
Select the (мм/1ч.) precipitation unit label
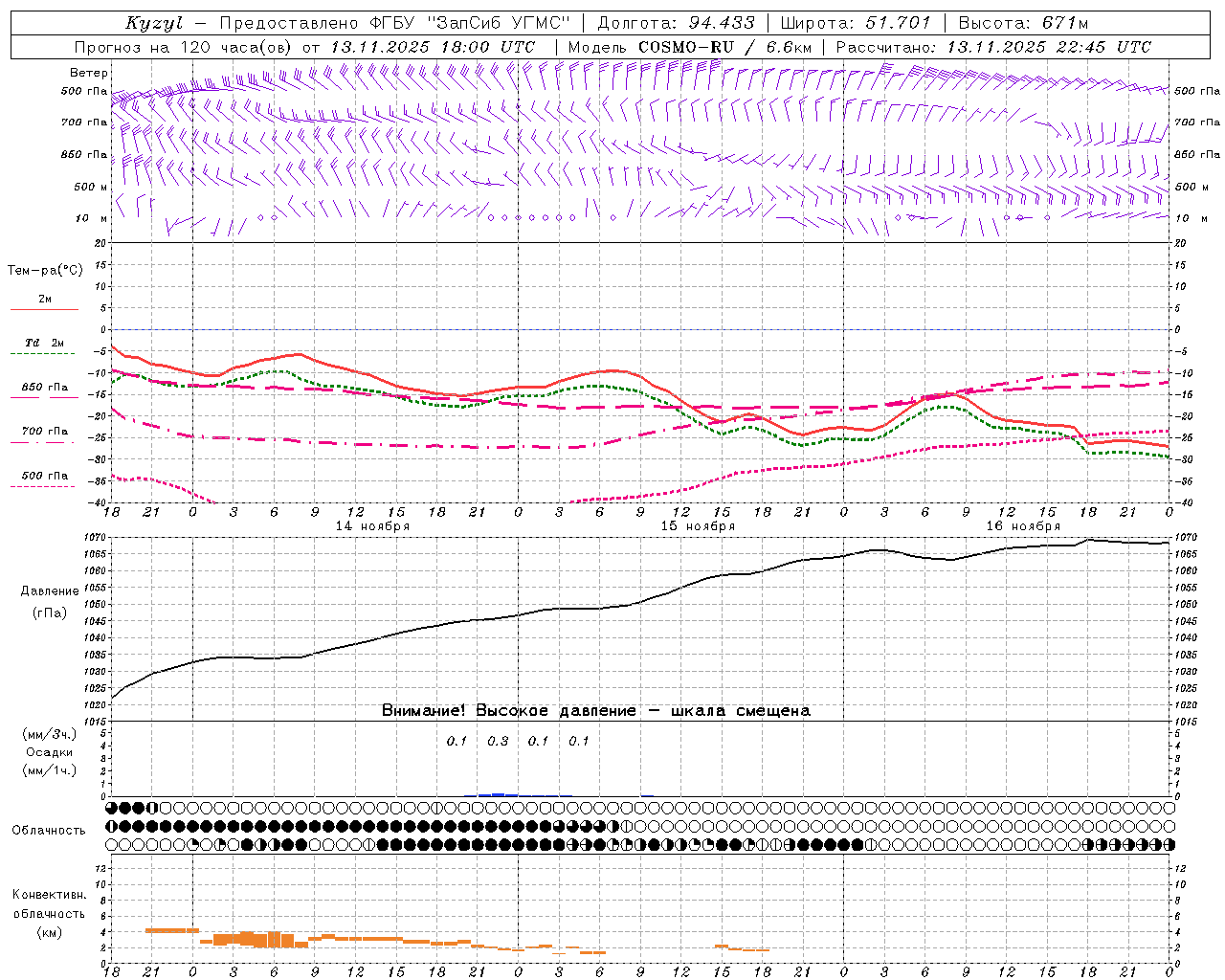tap(50, 770)
